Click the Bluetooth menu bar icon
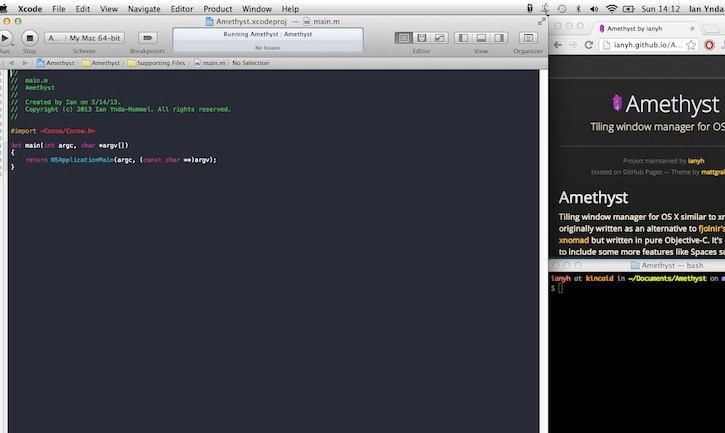725x433 pixels. click(578, 9)
